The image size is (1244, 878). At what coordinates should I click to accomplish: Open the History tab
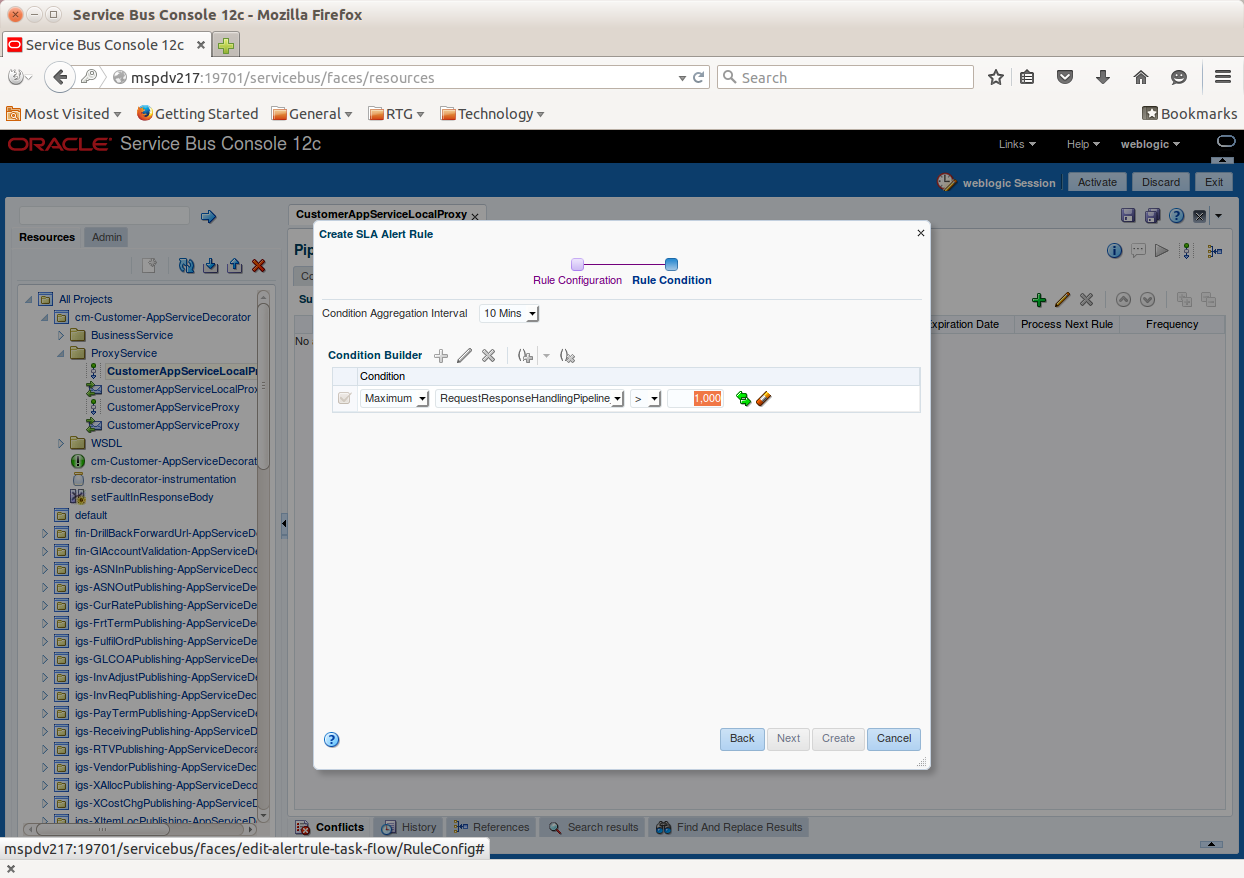tap(409, 827)
